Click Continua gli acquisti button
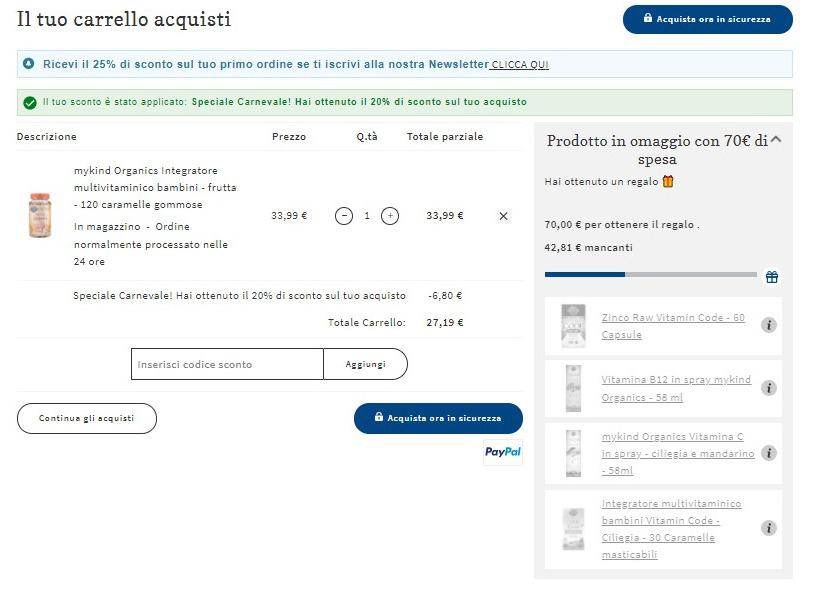 [87, 418]
